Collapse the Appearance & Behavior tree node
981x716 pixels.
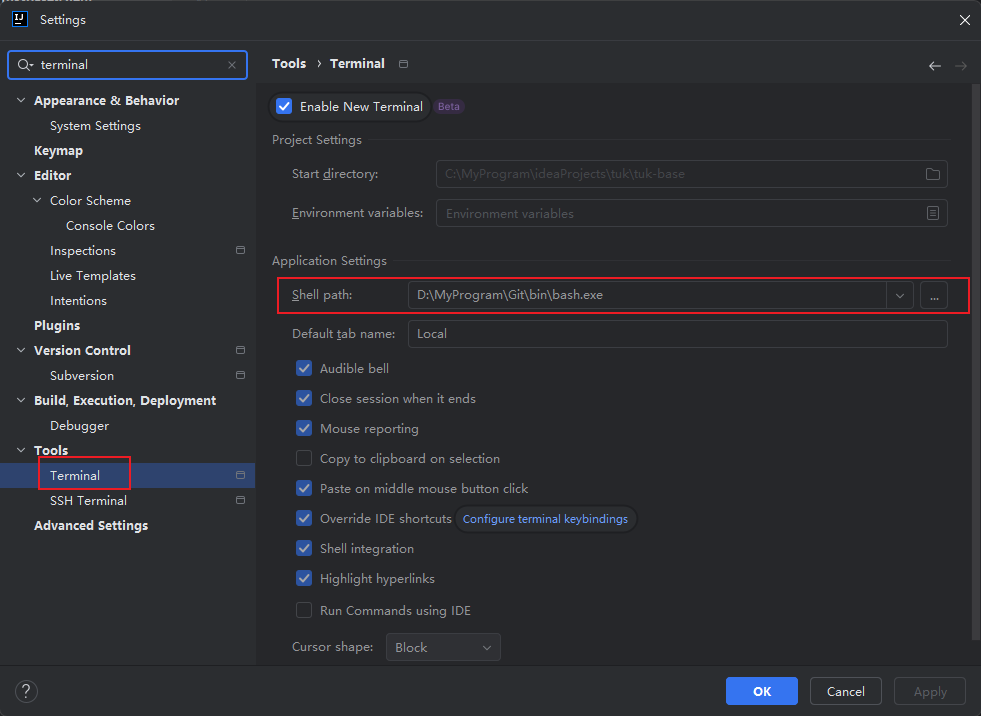pyautogui.click(x=22, y=101)
